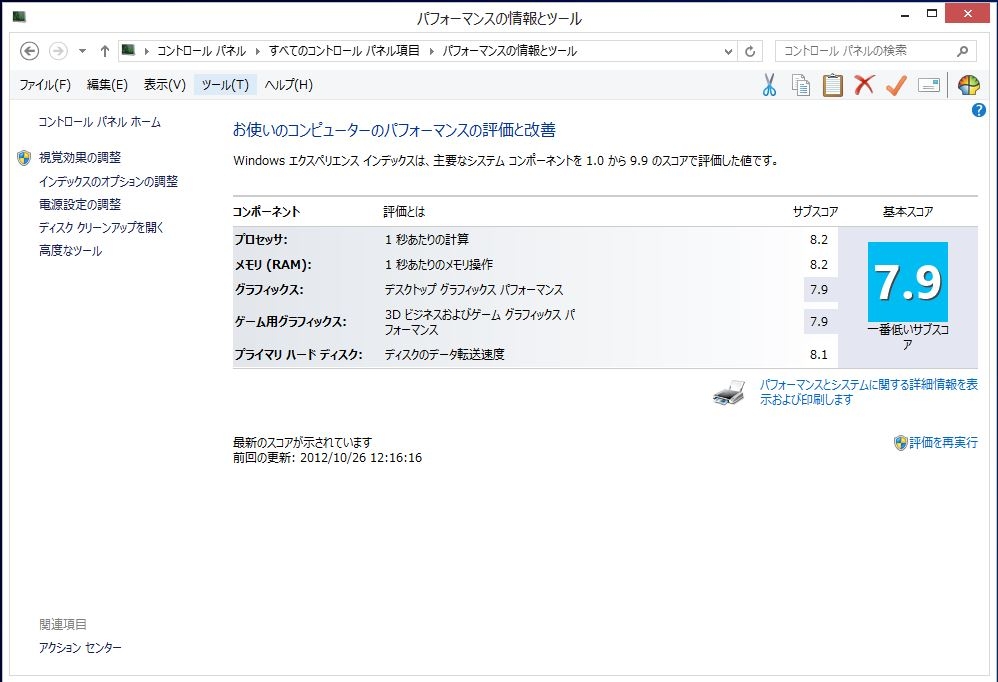
Task: Click the window icon in title bar
Action: pos(19,17)
